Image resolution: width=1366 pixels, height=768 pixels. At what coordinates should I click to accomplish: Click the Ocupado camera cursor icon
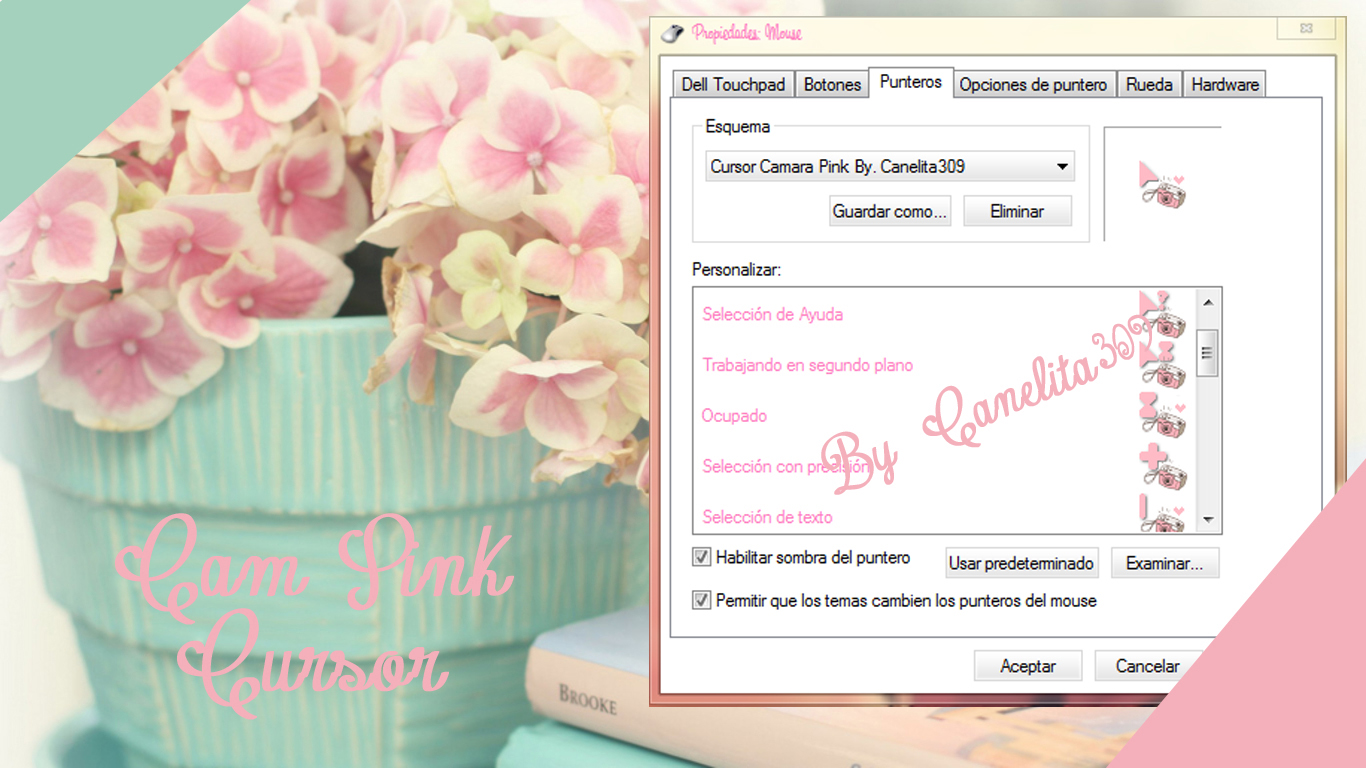pos(1162,415)
